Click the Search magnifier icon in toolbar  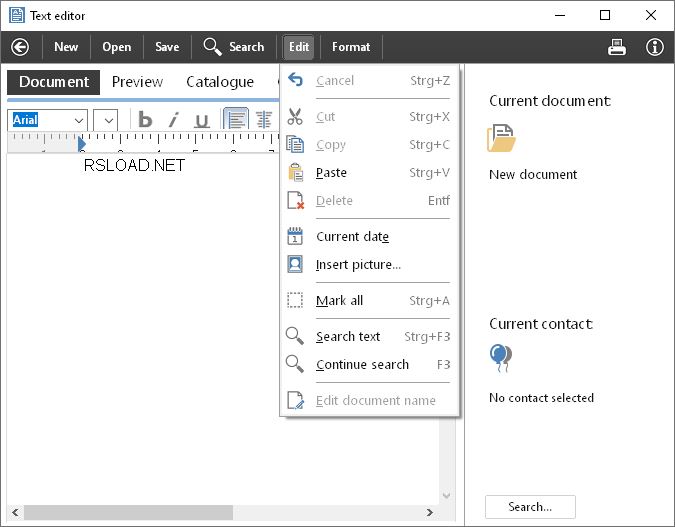click(x=212, y=47)
